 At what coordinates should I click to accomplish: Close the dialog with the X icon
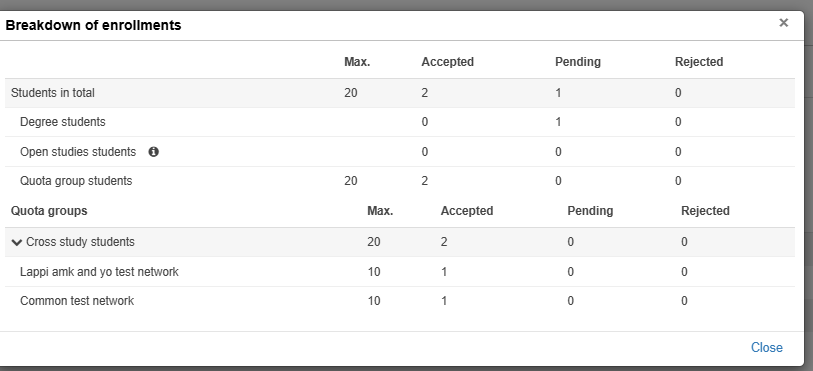click(x=783, y=23)
